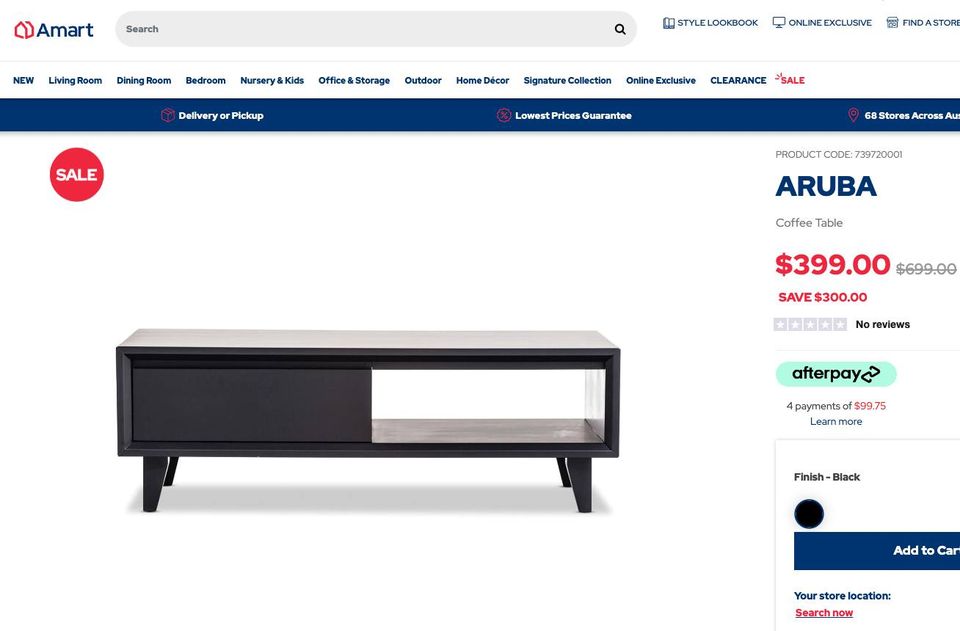Open the Bedroom menu
This screenshot has width=960, height=631.
coord(206,80)
